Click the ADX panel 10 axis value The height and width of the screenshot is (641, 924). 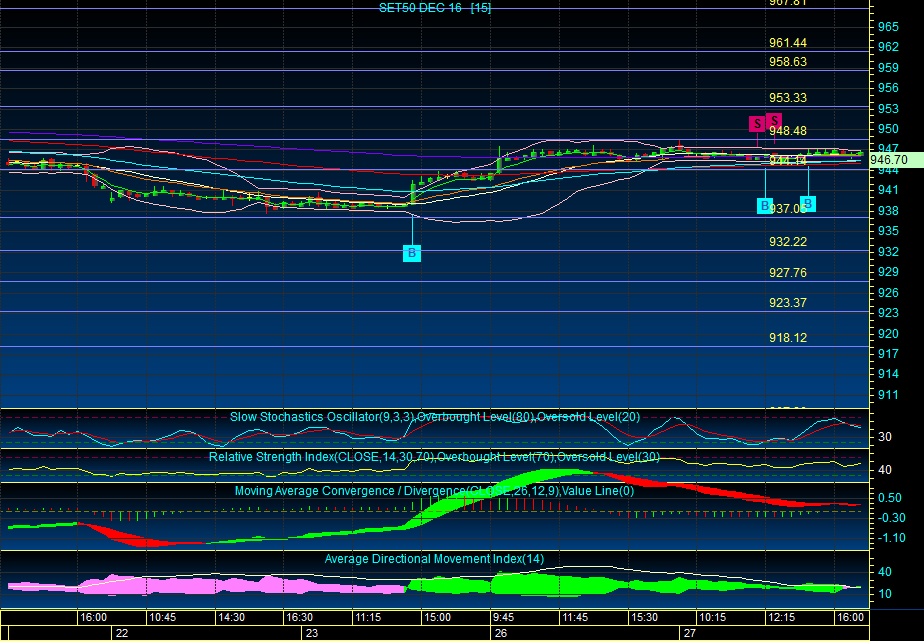pos(885,593)
